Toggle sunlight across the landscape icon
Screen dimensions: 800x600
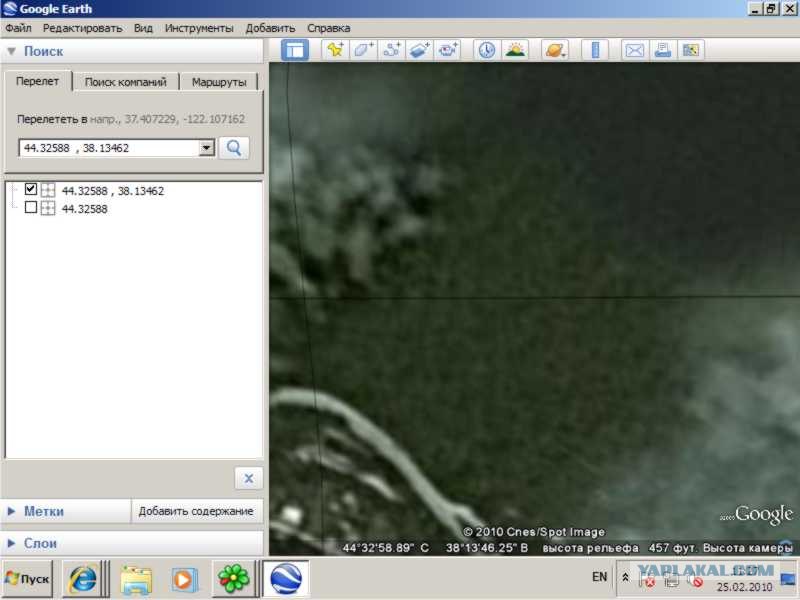[515, 50]
